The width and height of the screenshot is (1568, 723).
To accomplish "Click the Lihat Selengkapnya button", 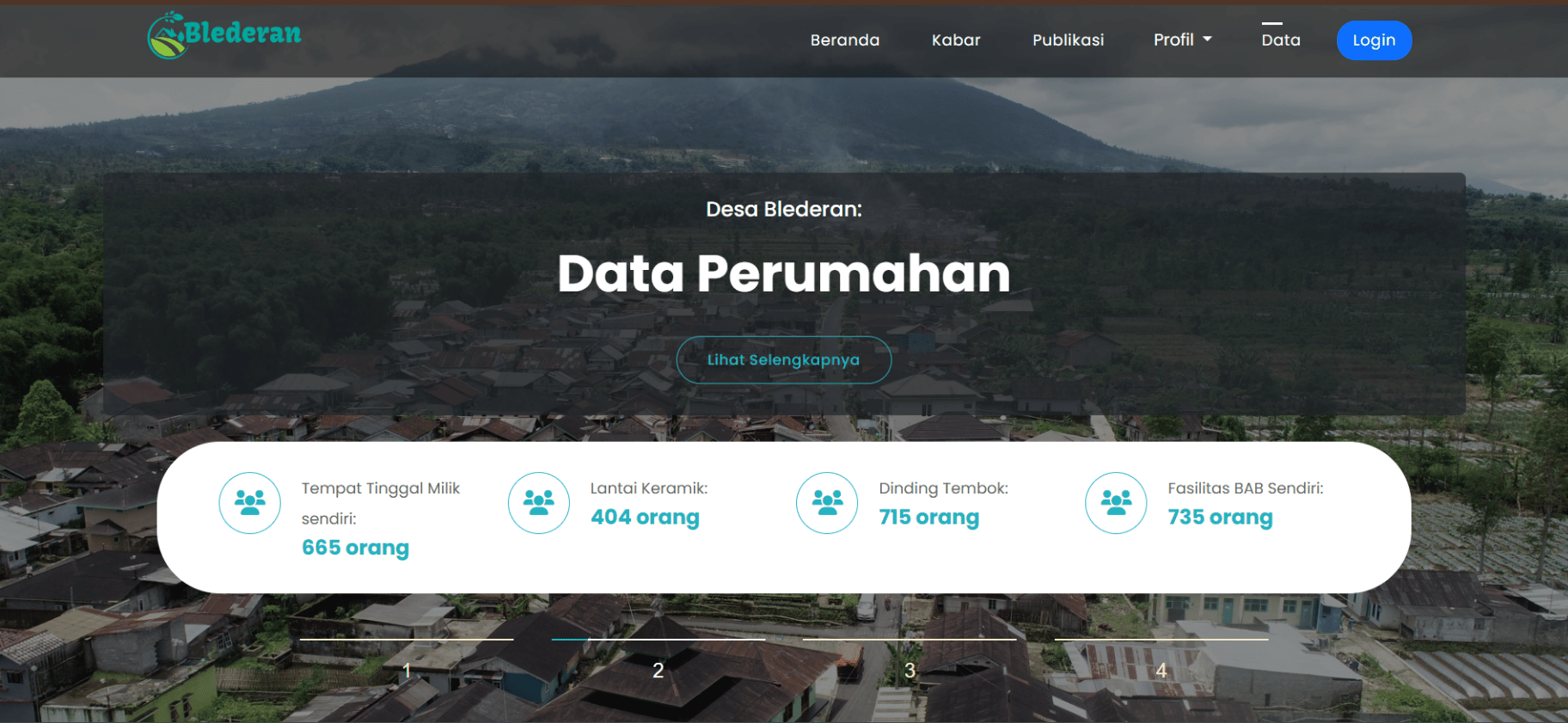I will 784,359.
